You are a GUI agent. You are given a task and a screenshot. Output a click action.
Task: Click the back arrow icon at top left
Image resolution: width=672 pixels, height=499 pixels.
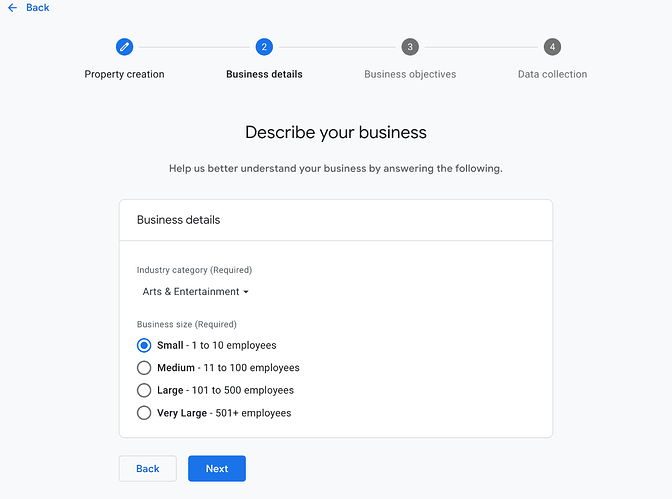[12, 8]
